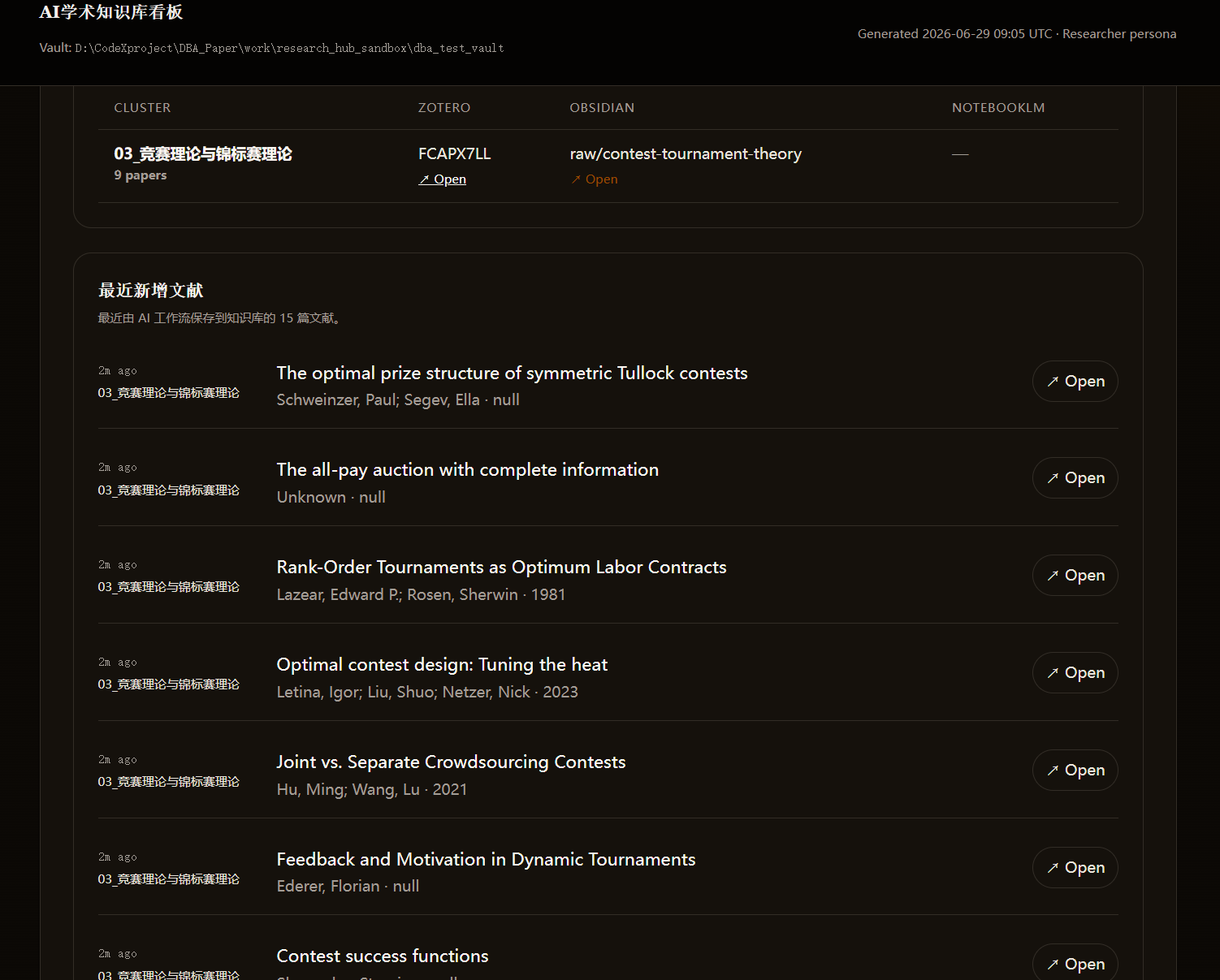Click the title 'Rank-Order Tournaments as Optimum Labor Contracts'
The height and width of the screenshot is (980, 1220).
point(502,568)
